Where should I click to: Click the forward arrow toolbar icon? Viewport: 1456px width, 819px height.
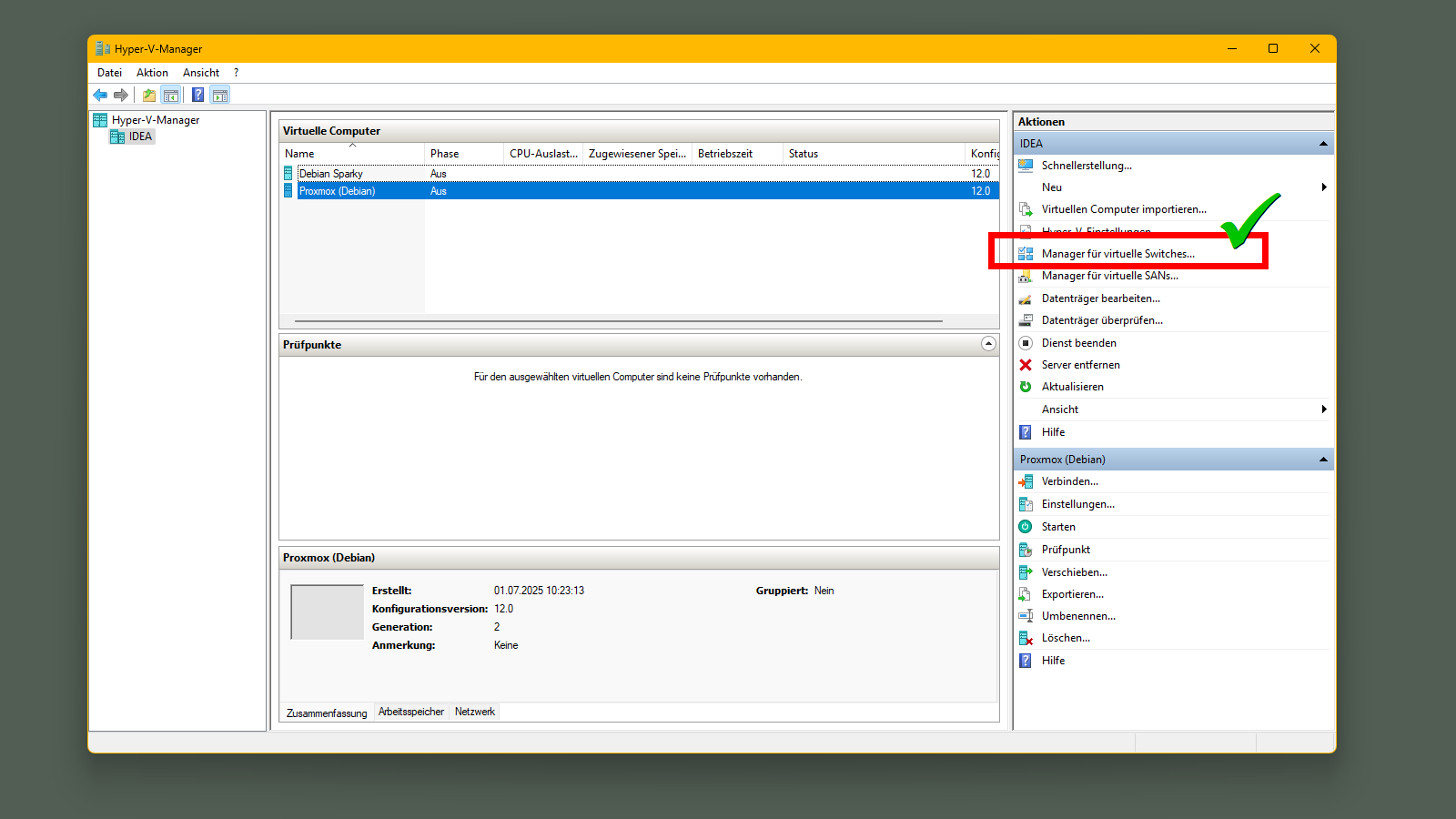point(121,95)
